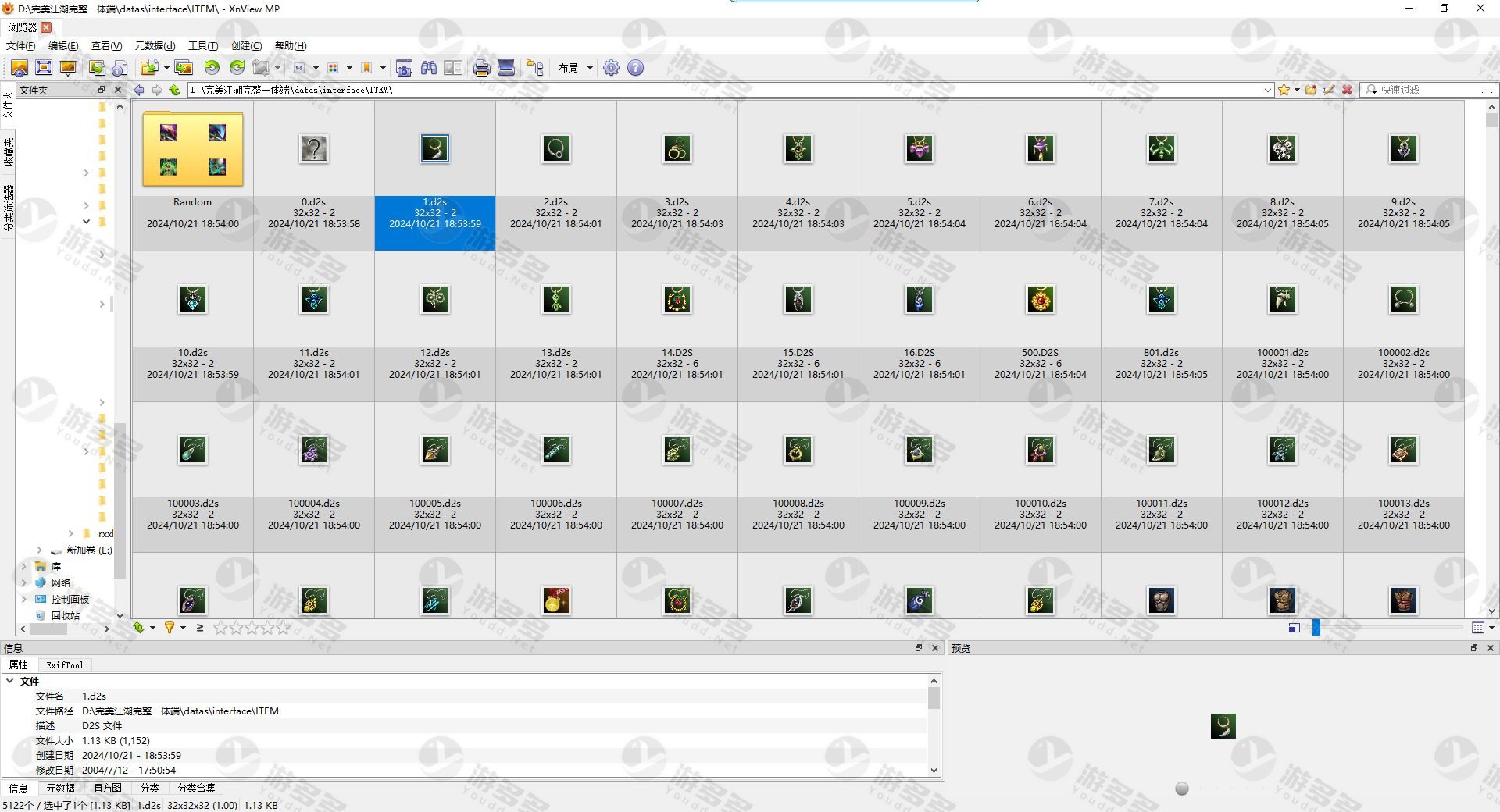This screenshot has width=1500, height=812.
Task: Collapse 文件 section in info panel
Action: 10,681
